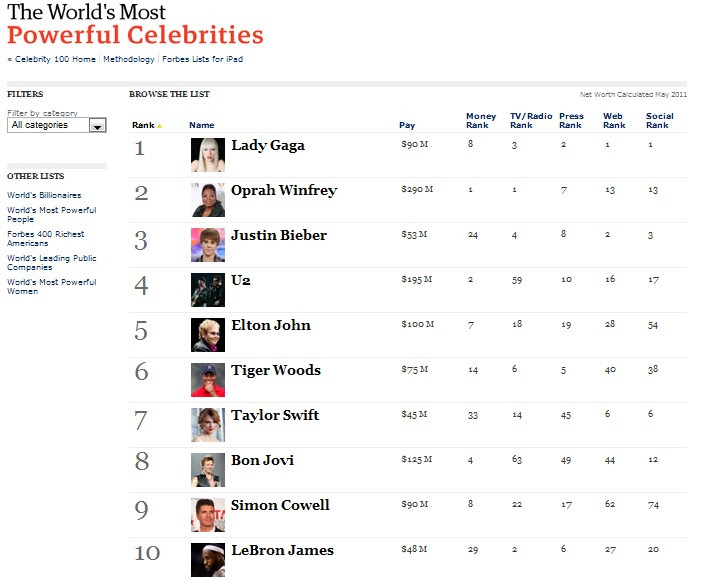Open World's Billionaires list
709x580 pixels.
pos(44,195)
